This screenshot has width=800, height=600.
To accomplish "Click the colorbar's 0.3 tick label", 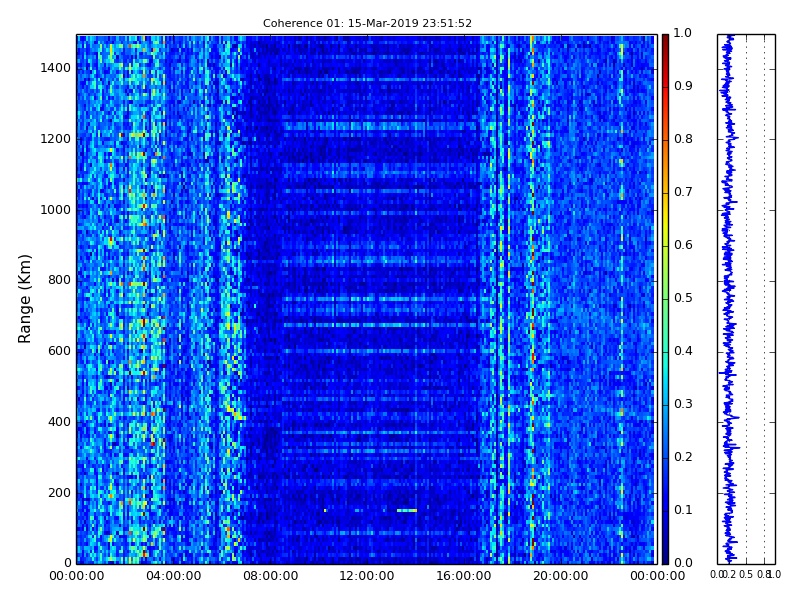I will (683, 404).
